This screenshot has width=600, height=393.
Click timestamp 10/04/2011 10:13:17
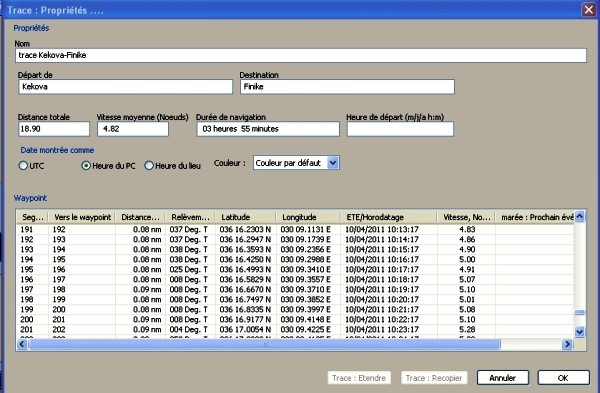click(x=382, y=229)
